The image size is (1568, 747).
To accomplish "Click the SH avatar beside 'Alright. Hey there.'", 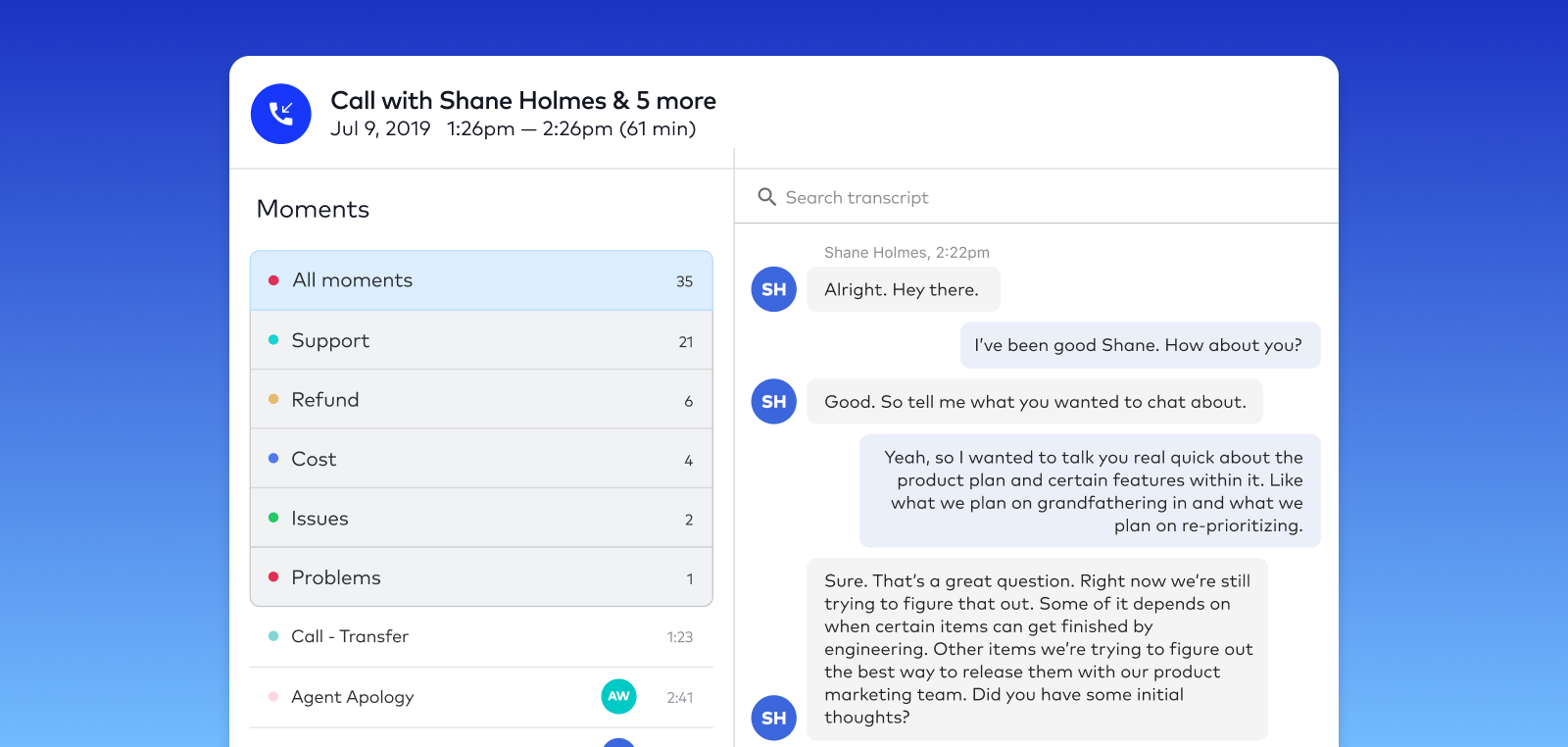I will pyautogui.click(x=774, y=289).
